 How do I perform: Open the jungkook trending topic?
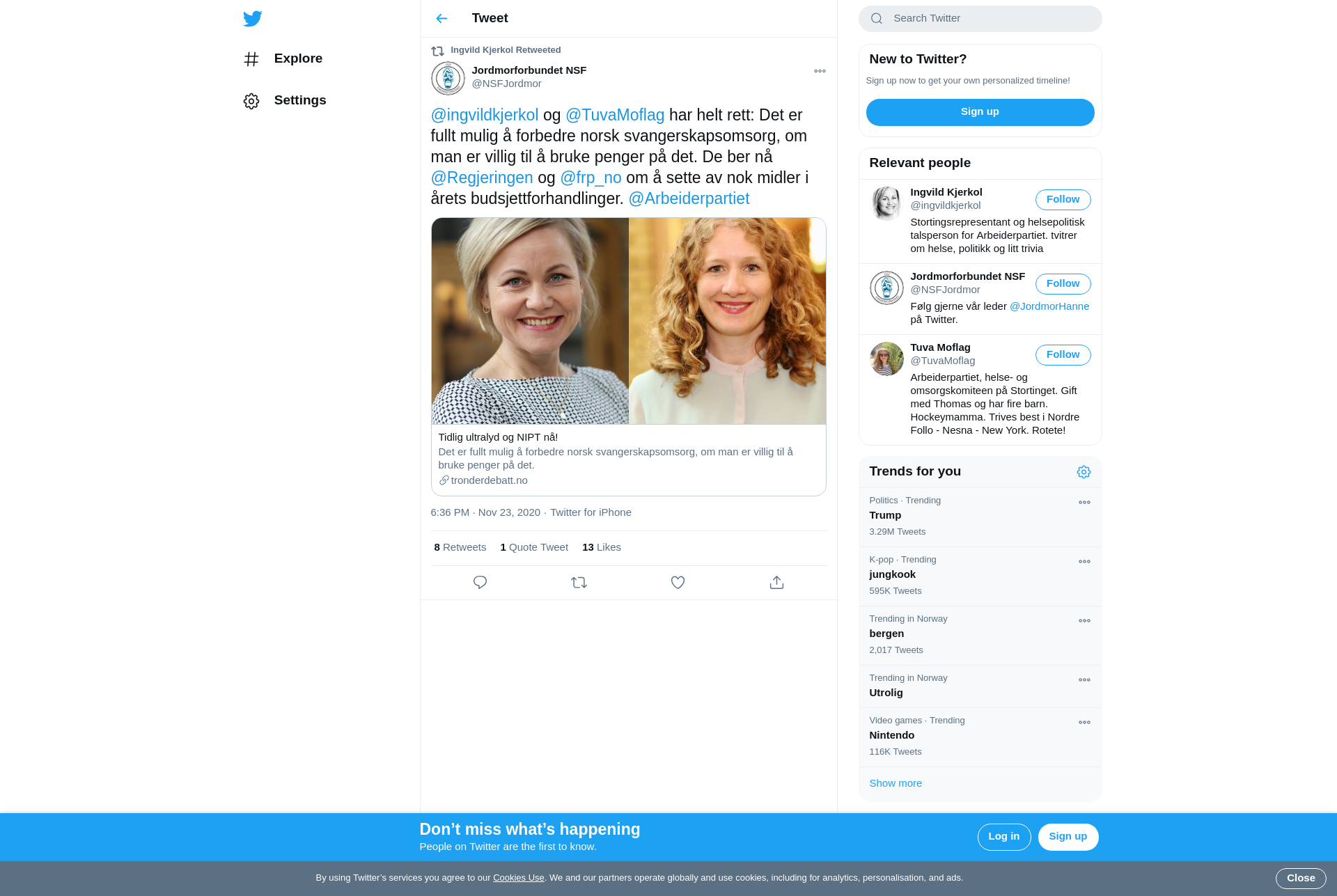coord(980,576)
